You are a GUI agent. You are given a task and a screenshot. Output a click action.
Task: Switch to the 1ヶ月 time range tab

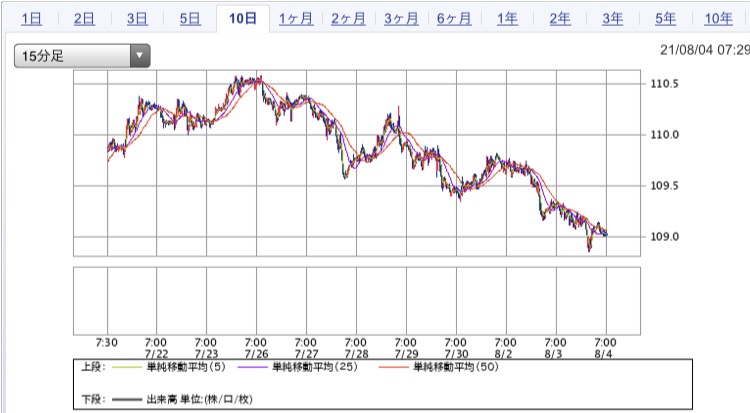296,19
